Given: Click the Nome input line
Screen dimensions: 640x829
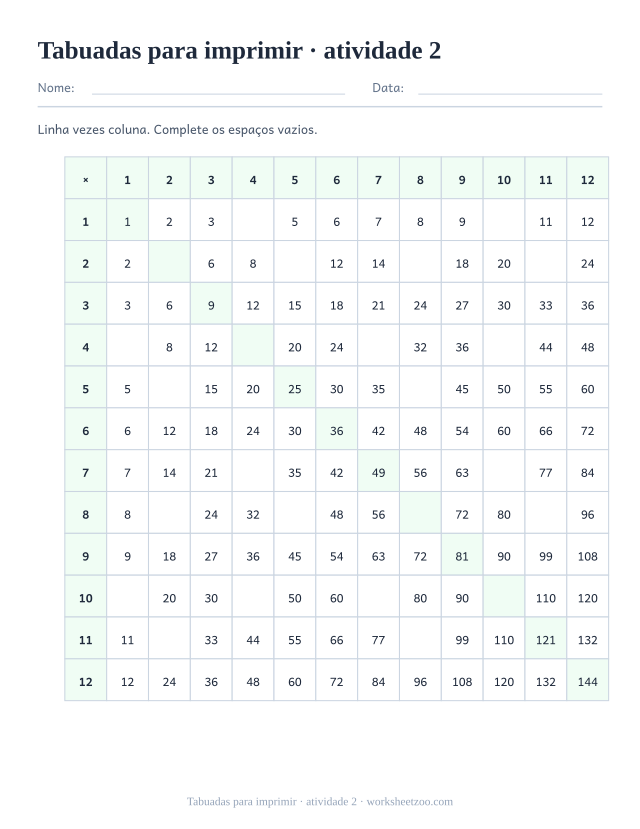Looking at the screenshot, I should tap(218, 88).
